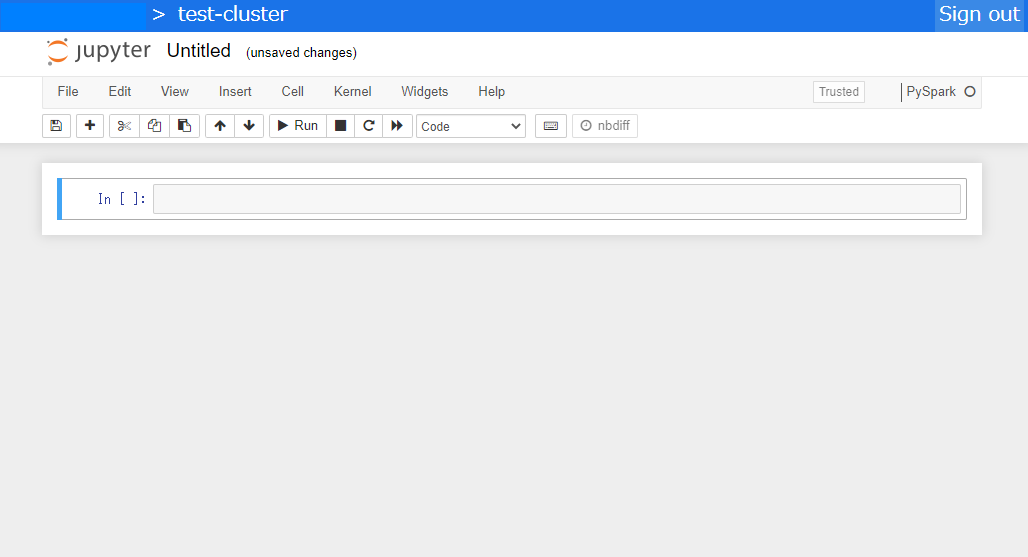Viewport: 1028px width, 557px height.
Task: Open the command palette keyboard icon
Action: tap(551, 126)
